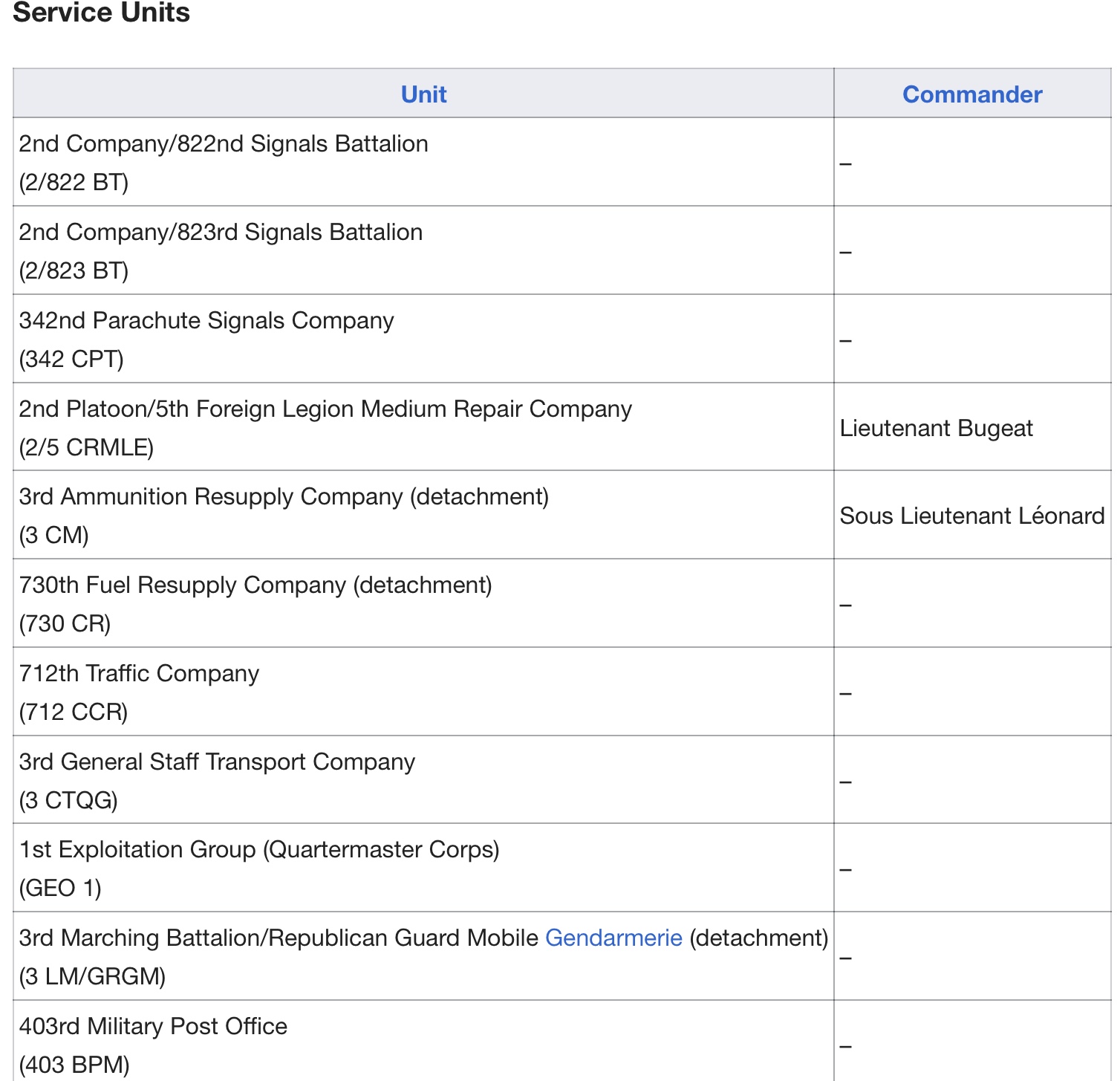Viewport: 1120px width, 1081px height.
Task: Select '3rd General Staff Transport Company' text
Action: (217, 762)
